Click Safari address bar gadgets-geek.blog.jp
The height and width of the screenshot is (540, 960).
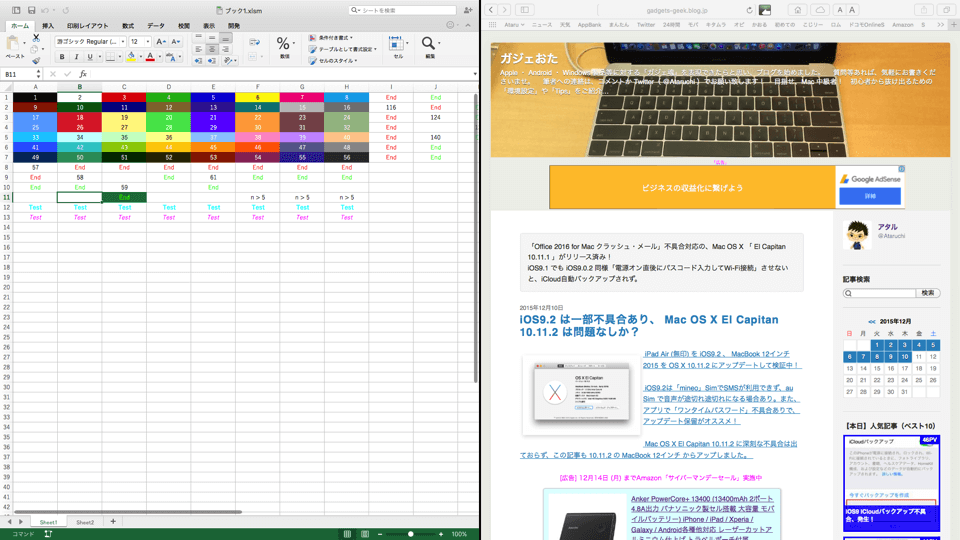point(677,10)
